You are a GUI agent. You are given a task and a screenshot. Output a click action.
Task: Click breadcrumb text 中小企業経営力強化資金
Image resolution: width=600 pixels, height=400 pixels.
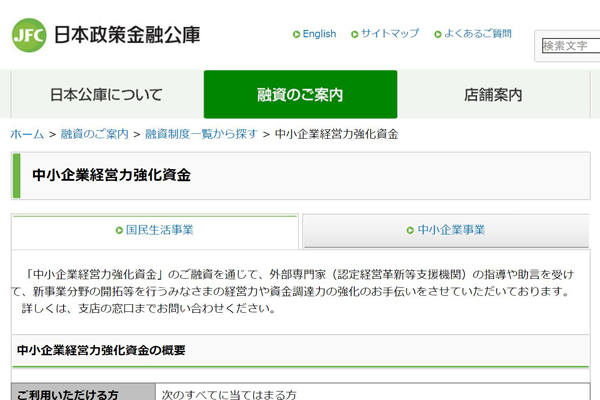tap(337, 134)
